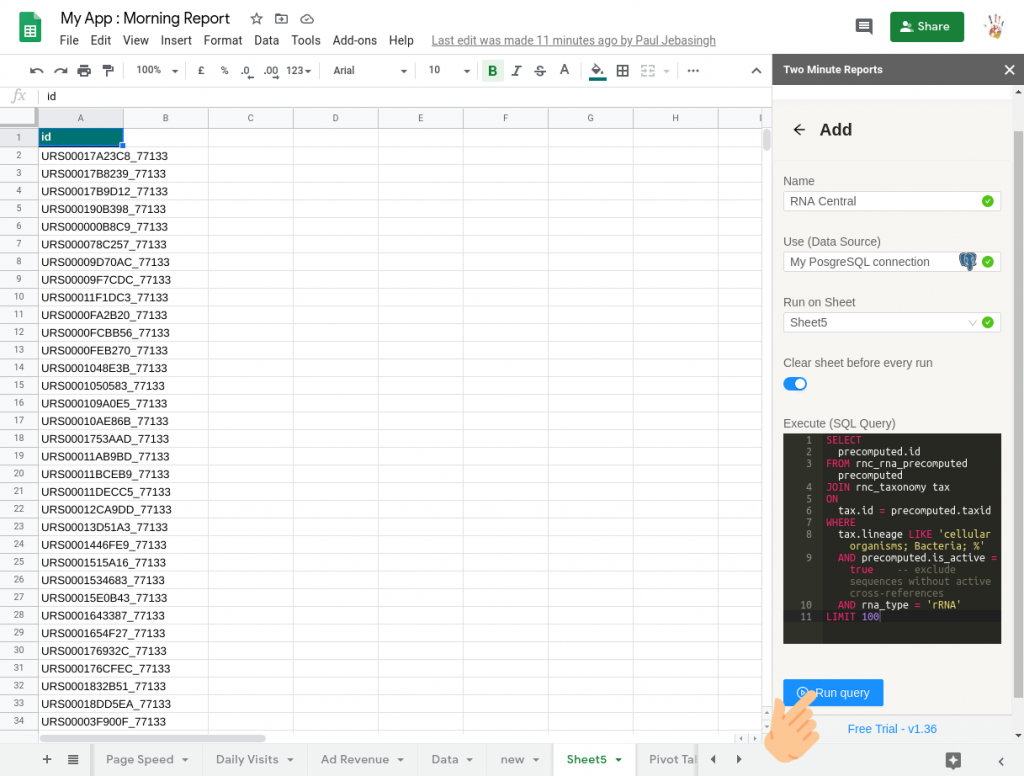Click the formula bar input

405,96
